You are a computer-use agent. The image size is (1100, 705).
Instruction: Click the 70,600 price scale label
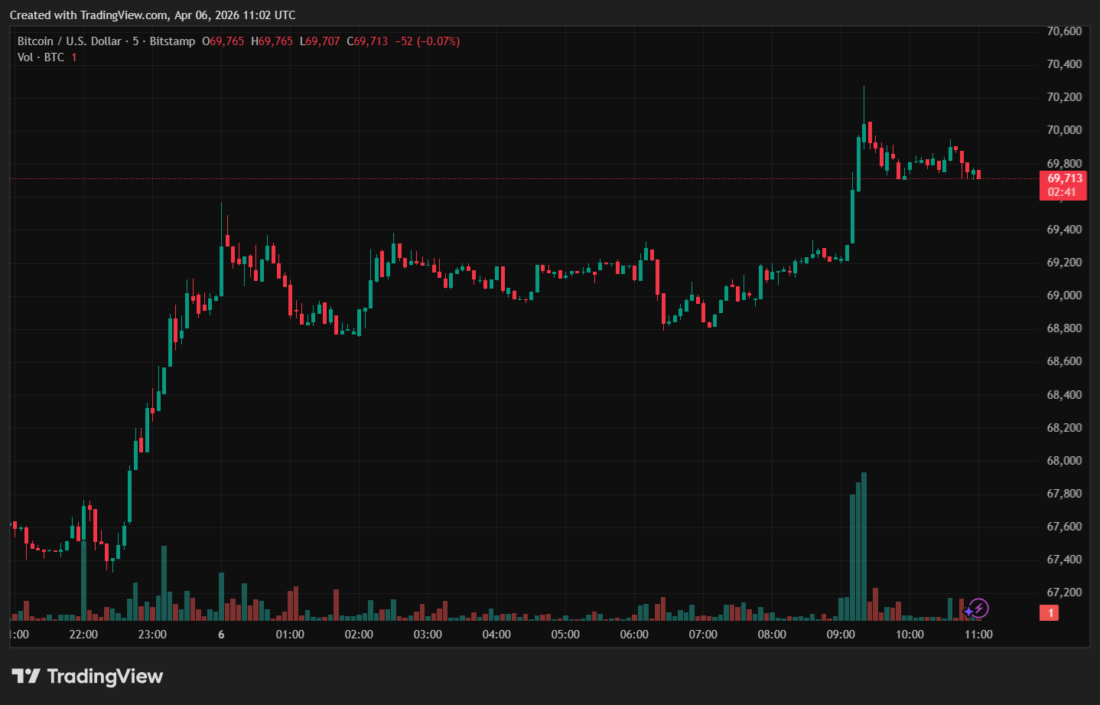click(x=1063, y=30)
